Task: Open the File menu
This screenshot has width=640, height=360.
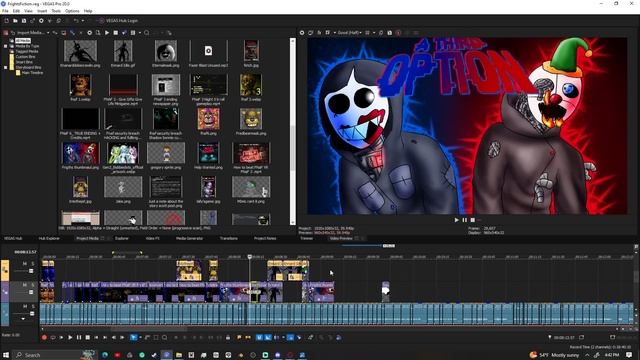Action: point(5,11)
